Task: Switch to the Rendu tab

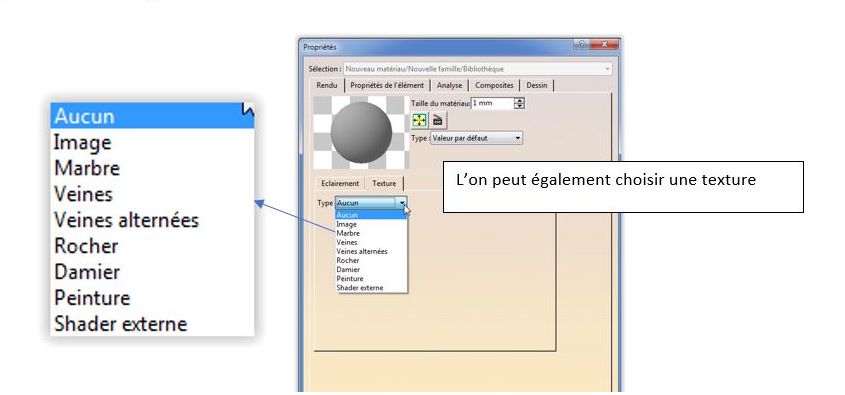Action: 327,85
